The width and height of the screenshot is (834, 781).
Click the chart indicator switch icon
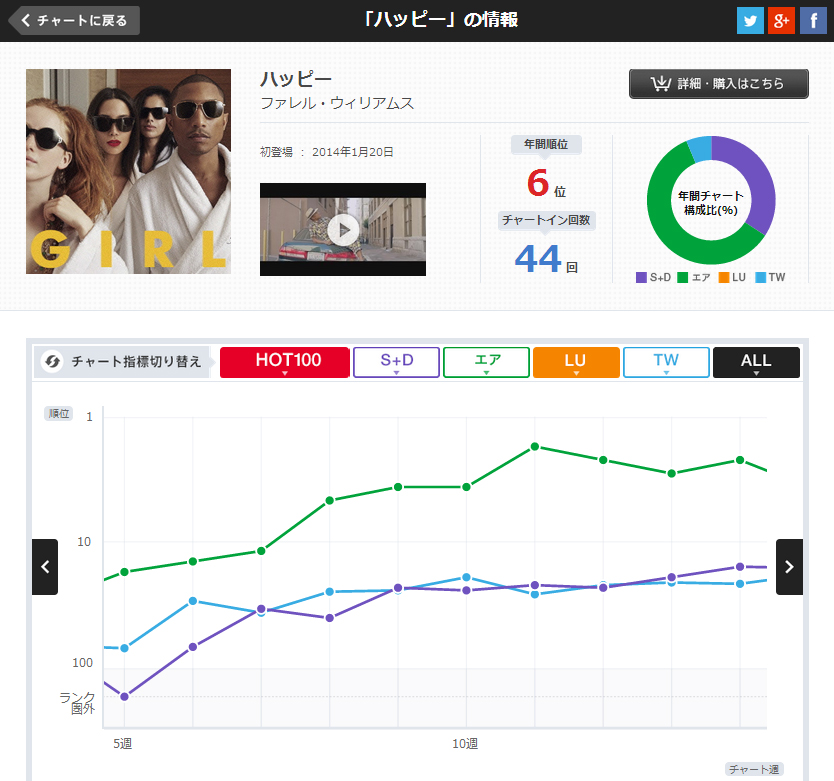[x=54, y=362]
